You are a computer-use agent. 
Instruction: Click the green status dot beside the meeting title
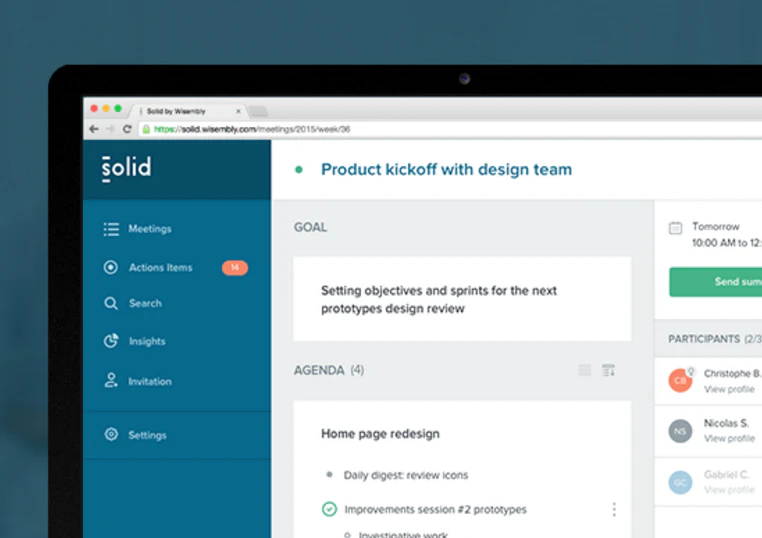[299, 170]
